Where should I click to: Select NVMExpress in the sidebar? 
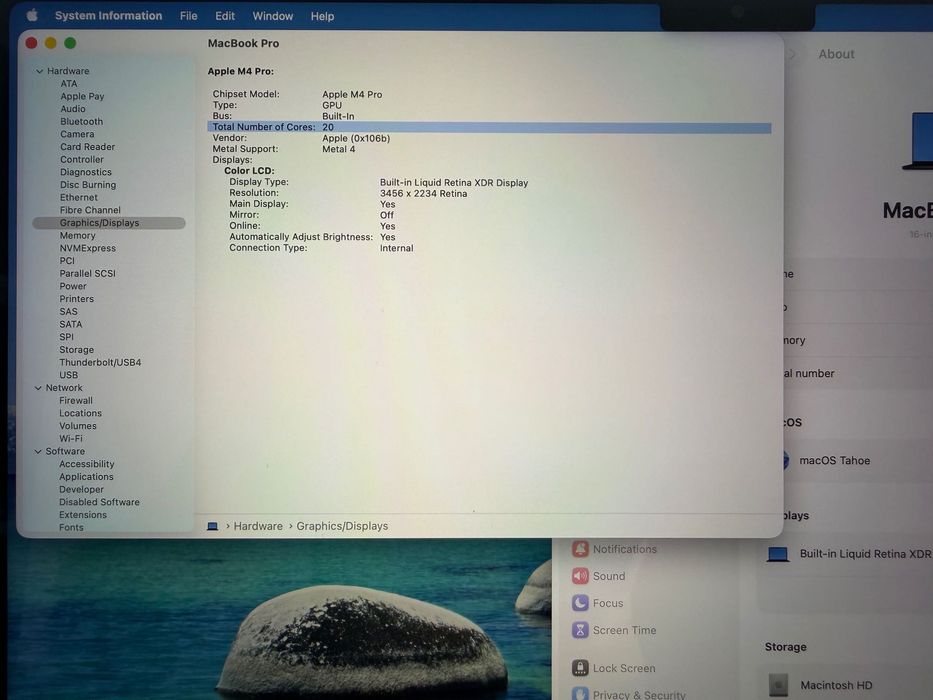tap(87, 248)
